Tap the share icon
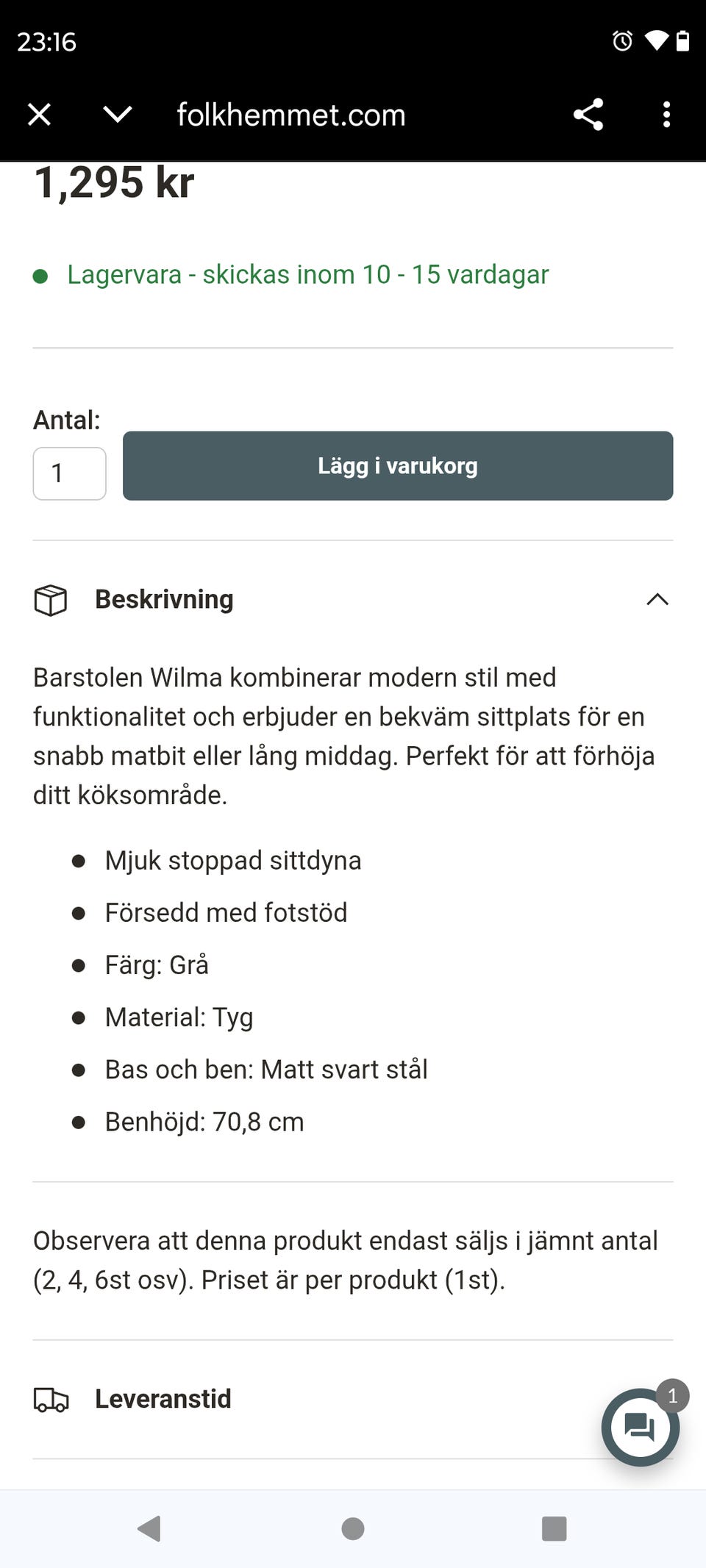This screenshot has width=706, height=1568. point(588,115)
